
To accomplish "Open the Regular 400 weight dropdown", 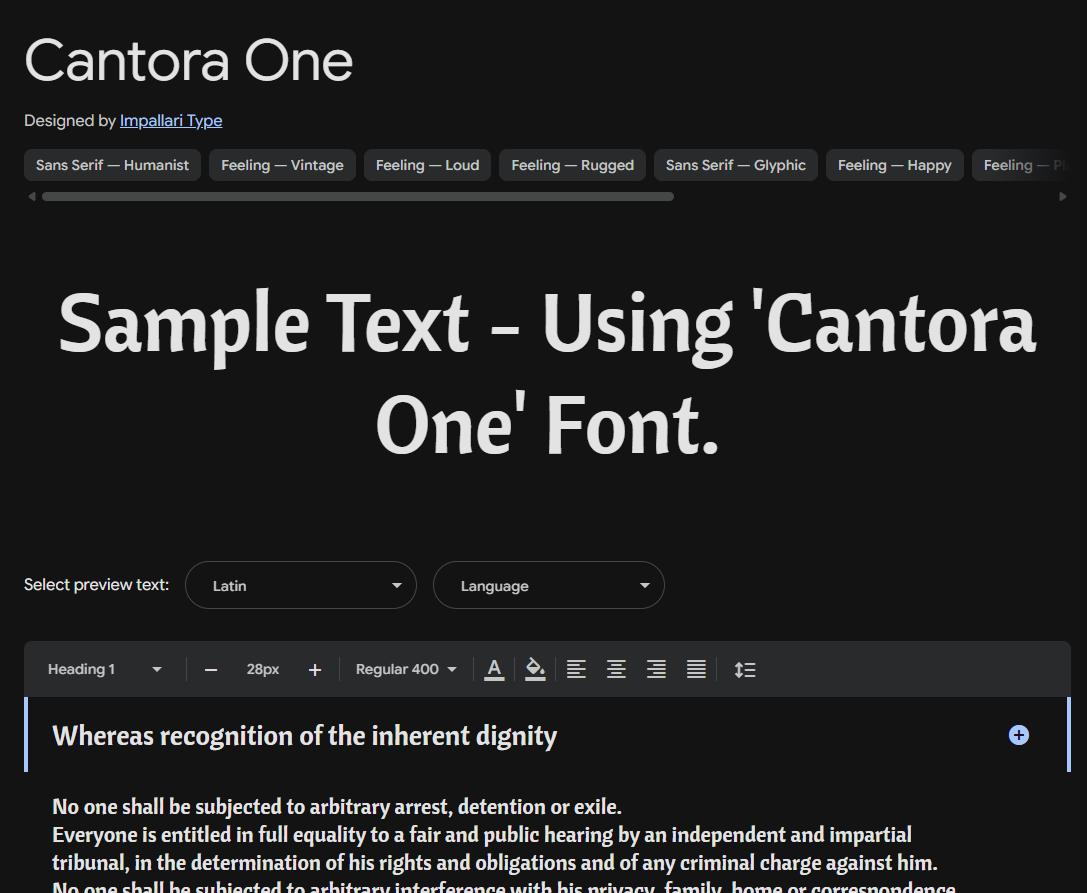I will 406,669.
